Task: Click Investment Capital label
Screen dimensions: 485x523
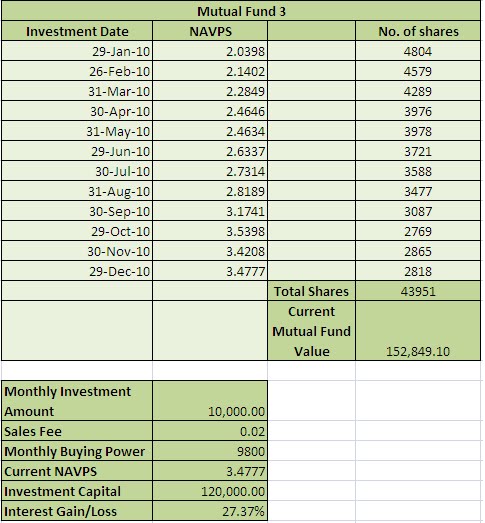Action: click(77, 491)
